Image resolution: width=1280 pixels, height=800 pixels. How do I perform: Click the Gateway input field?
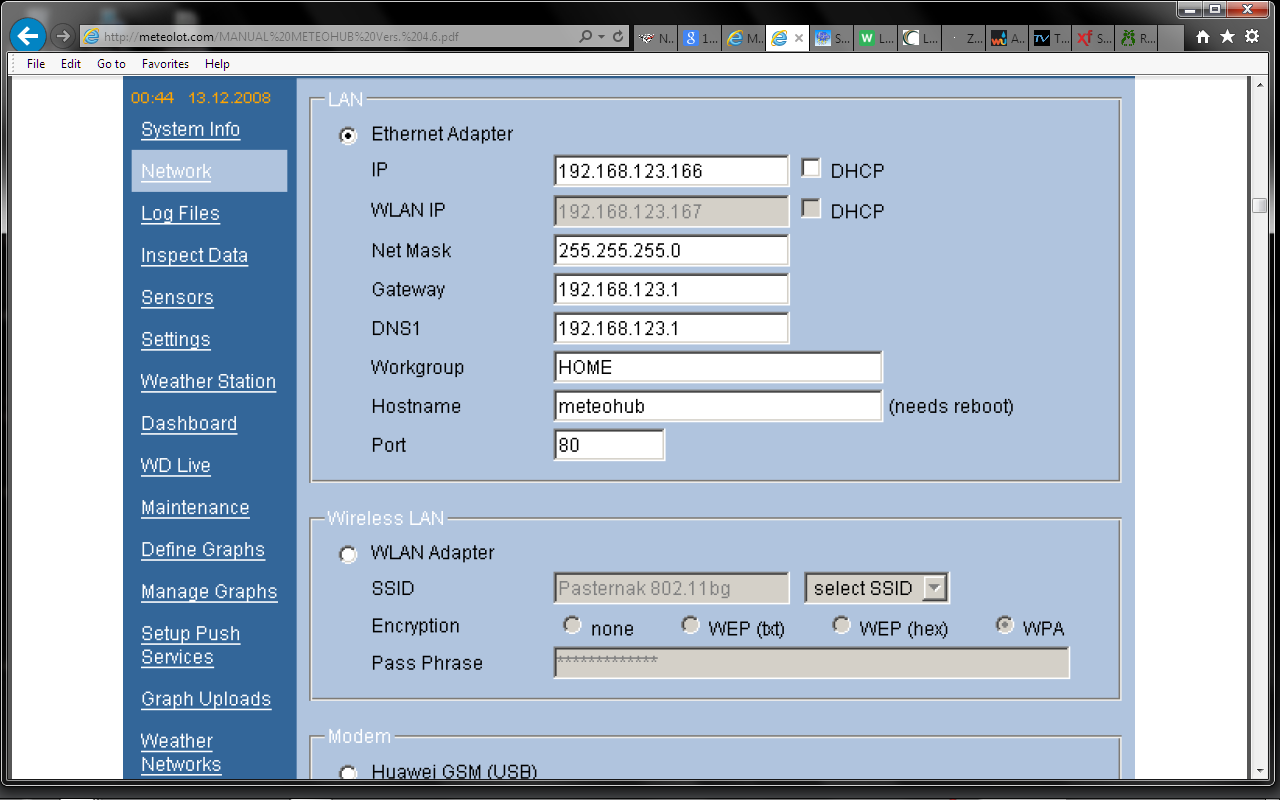(671, 289)
